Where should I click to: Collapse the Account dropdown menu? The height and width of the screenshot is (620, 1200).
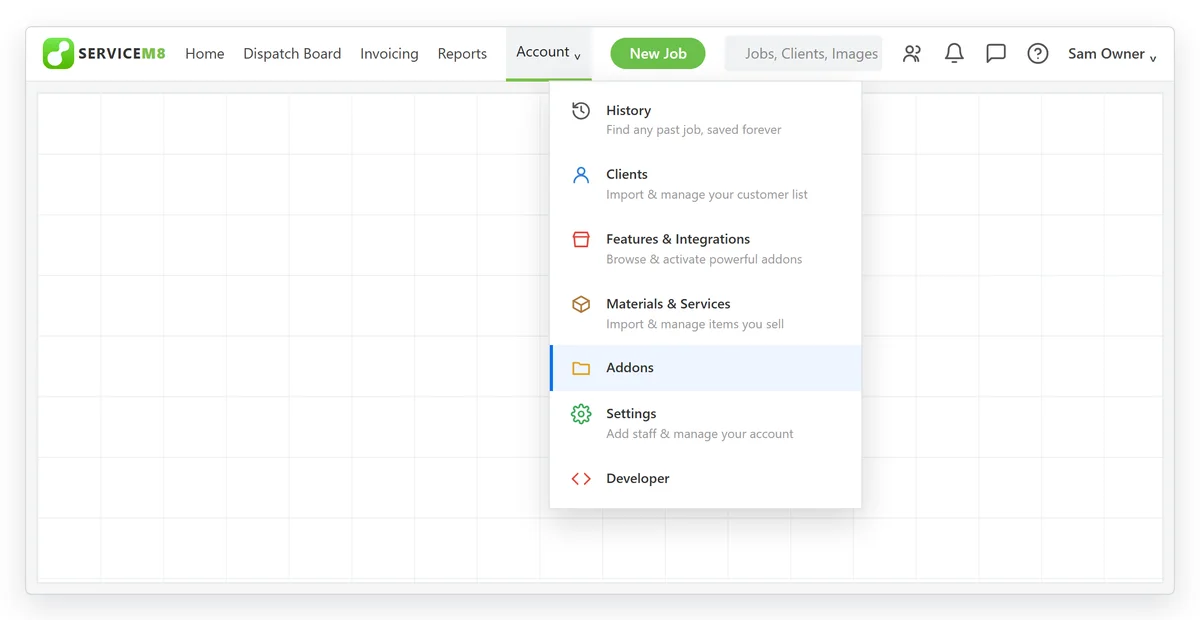[549, 53]
